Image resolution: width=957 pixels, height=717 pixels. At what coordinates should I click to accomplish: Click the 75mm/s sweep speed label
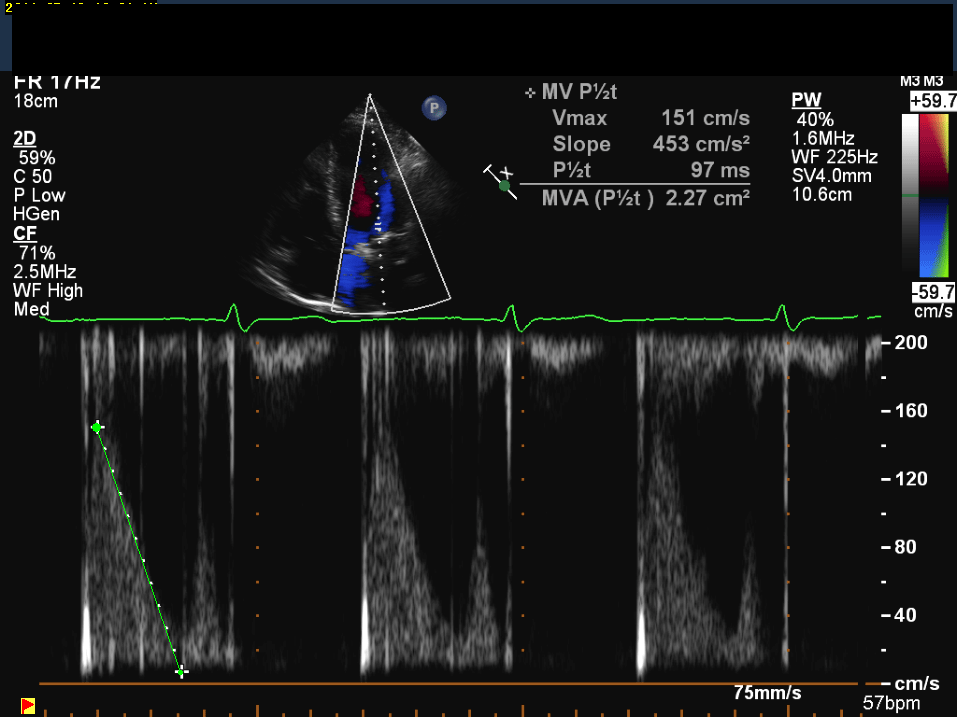click(x=767, y=693)
